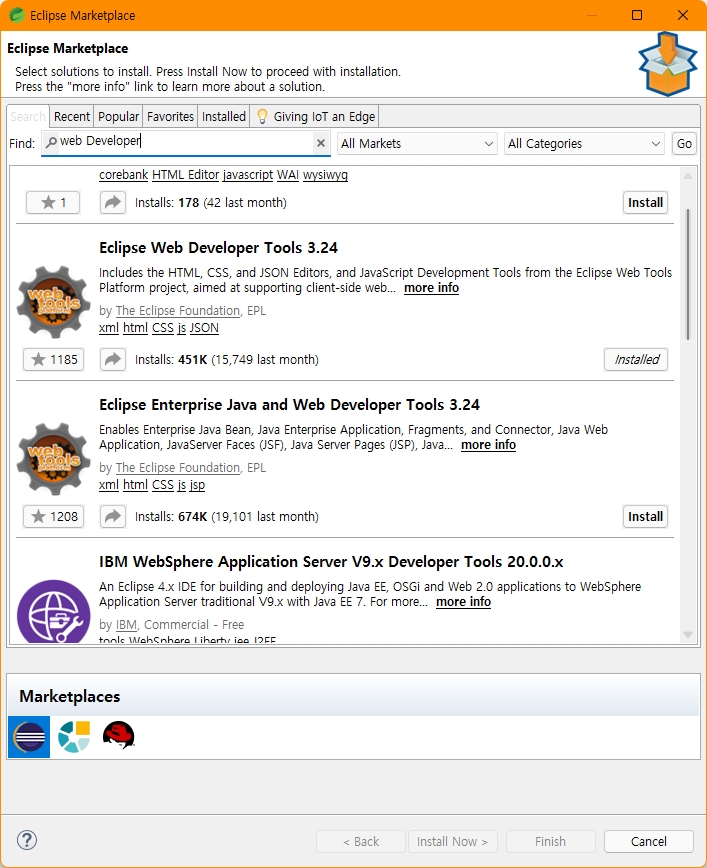Select the Search tab
This screenshot has height=868, width=707.
coord(28,116)
